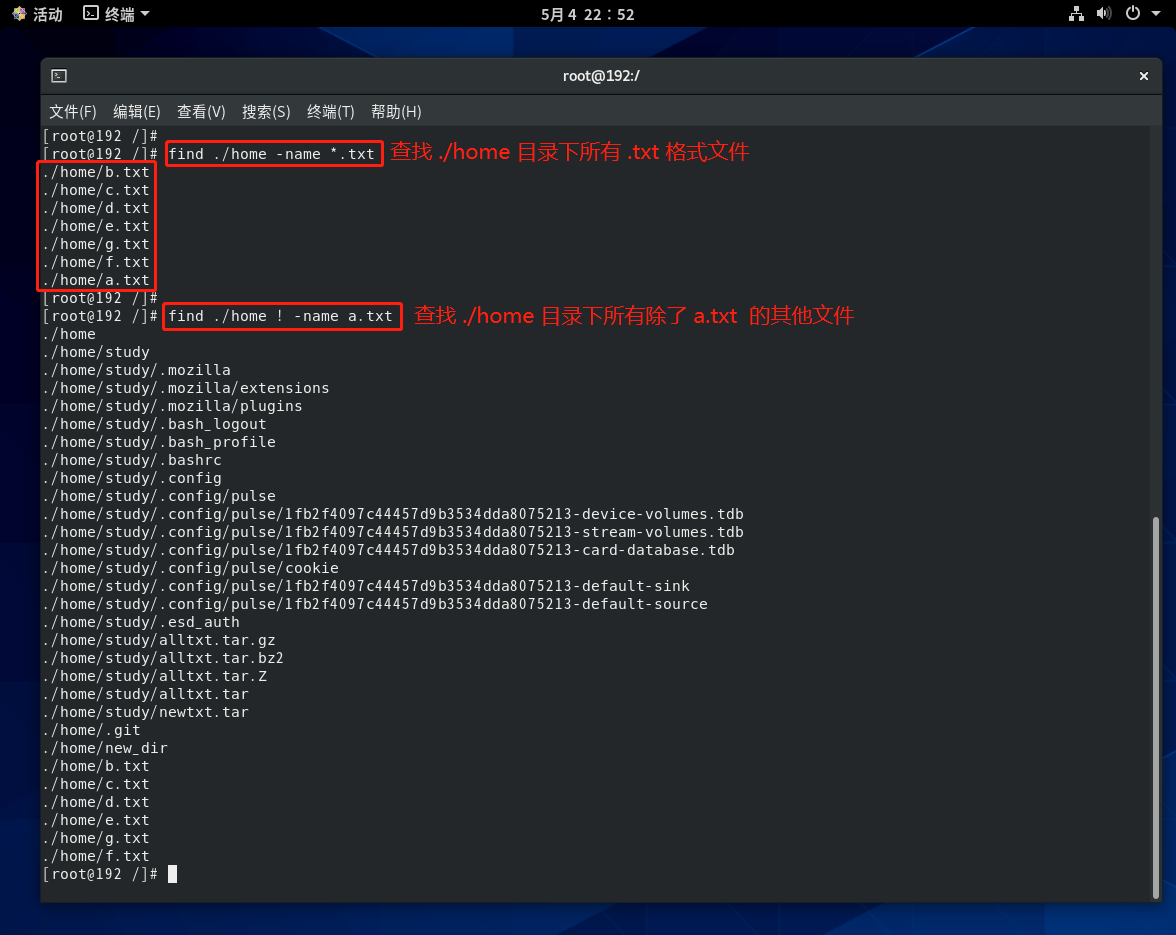The width and height of the screenshot is (1176, 935).
Task: Click the ./home/study/alltxt.tar.gz output line
Action: coord(159,640)
